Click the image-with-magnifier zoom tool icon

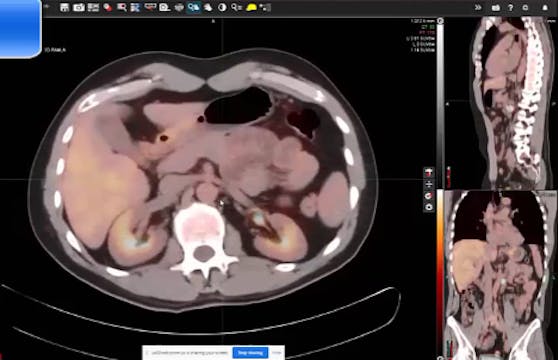coord(164,7)
